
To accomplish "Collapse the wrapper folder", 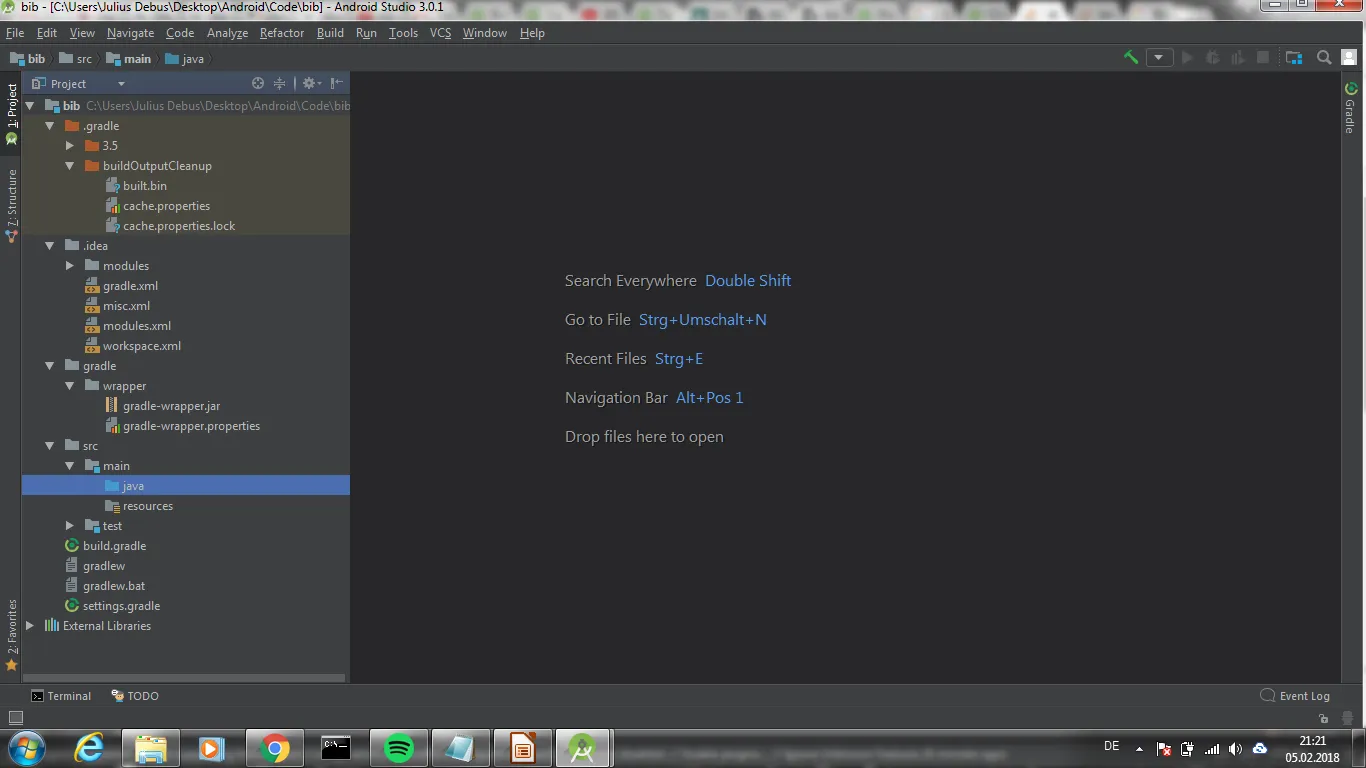I will point(70,386).
